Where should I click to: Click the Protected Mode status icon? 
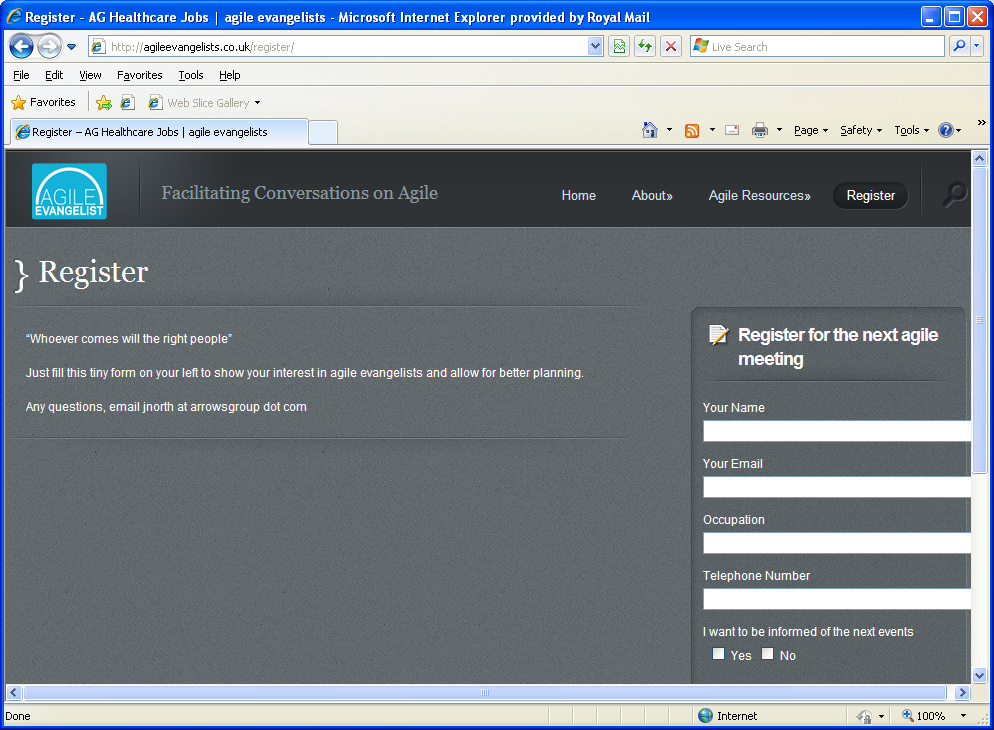(864, 716)
